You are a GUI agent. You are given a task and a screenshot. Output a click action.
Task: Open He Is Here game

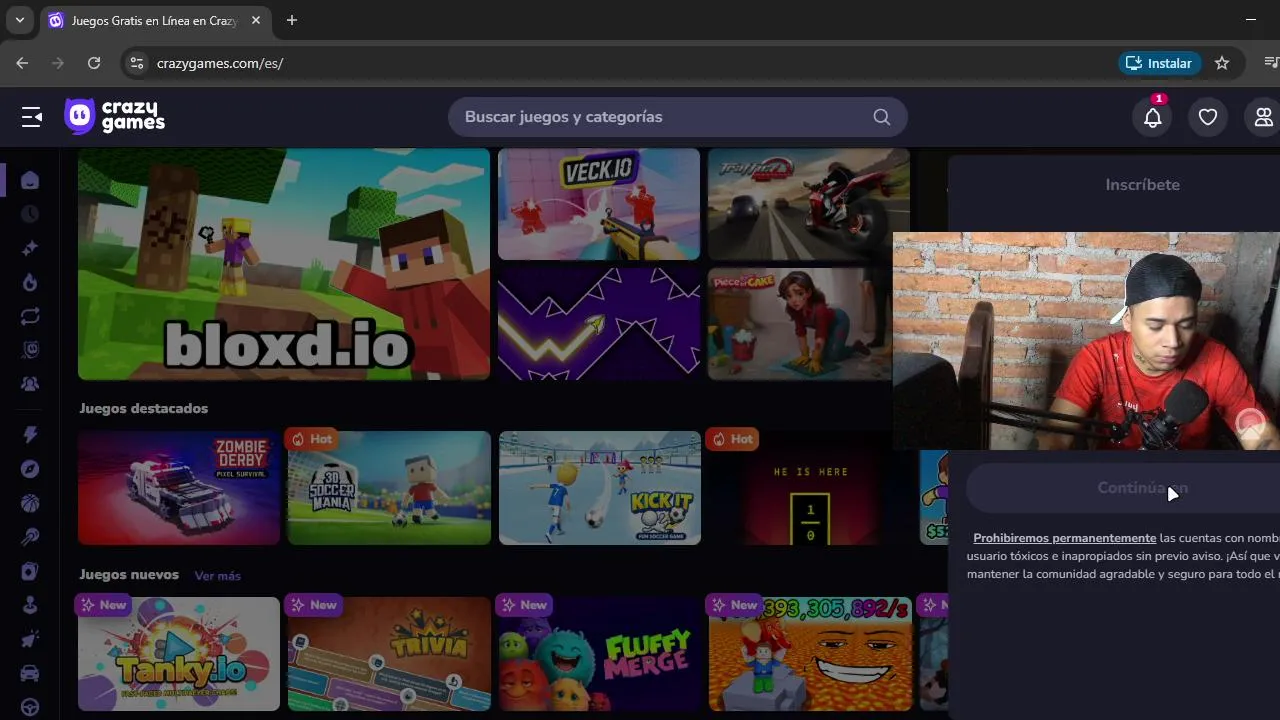(x=809, y=488)
